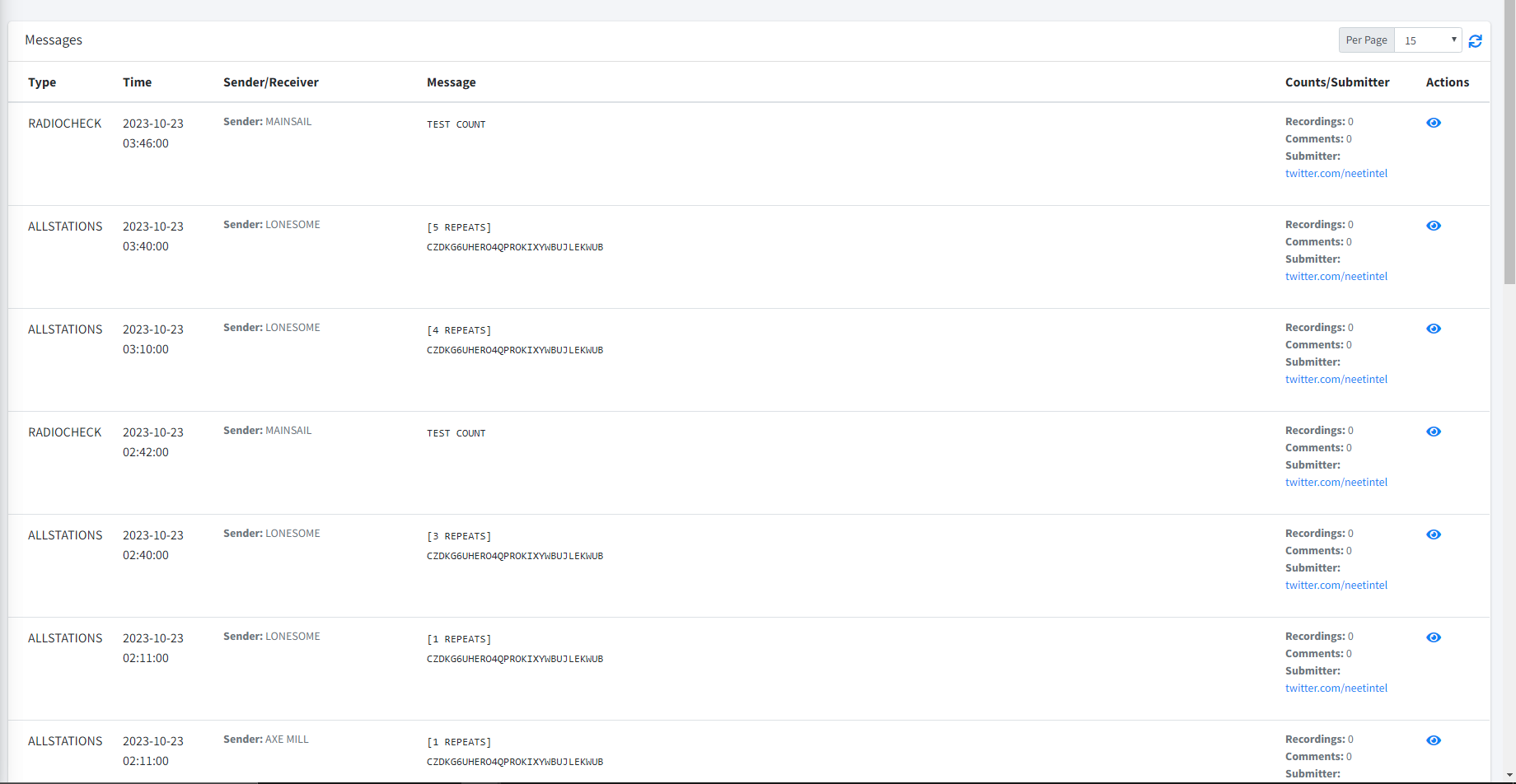1516x784 pixels.
Task: Click the TEST COUNT message at 02:42:00
Action: pyautogui.click(x=456, y=433)
